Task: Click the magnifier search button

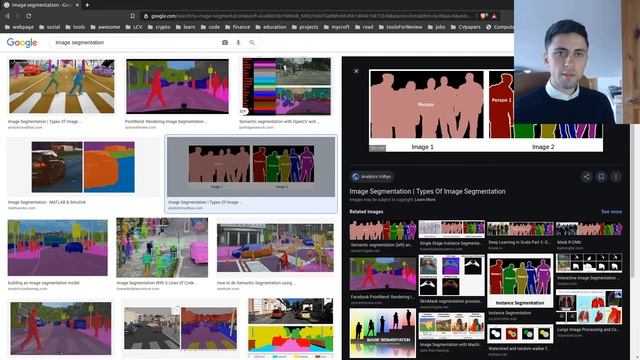Action: coord(252,42)
